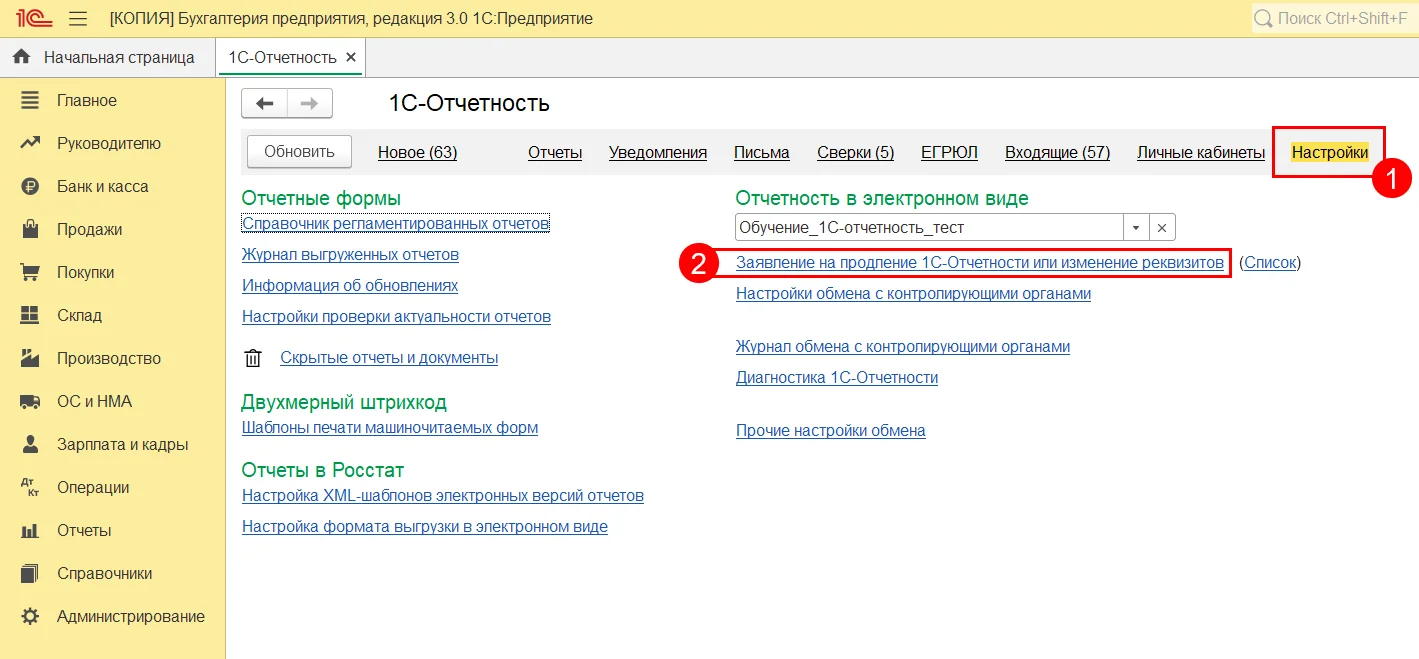Click the Отчеты в Росстат heading
1419x659 pixels.
[x=323, y=470]
